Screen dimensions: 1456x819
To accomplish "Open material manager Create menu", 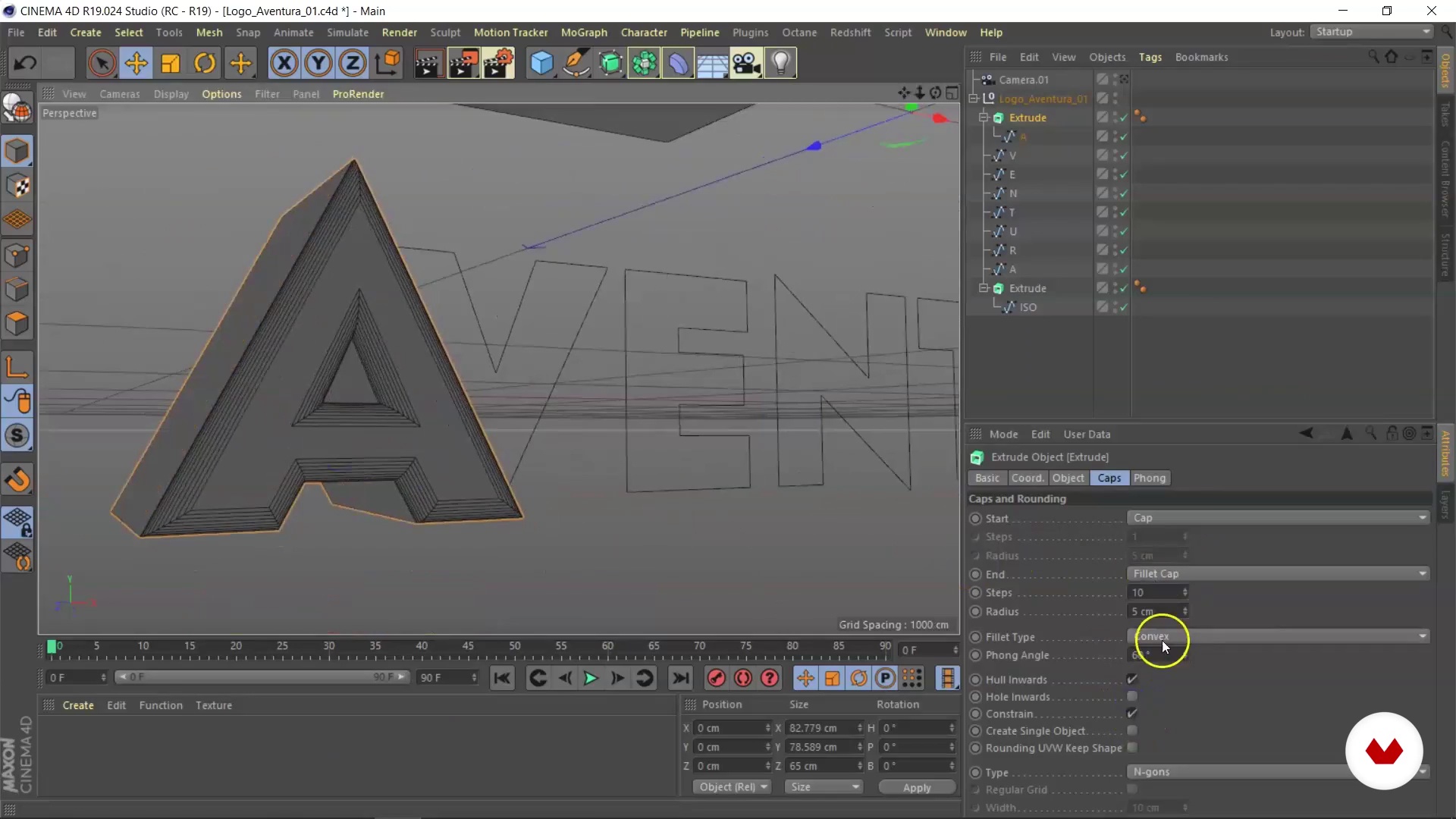I will coord(78,705).
